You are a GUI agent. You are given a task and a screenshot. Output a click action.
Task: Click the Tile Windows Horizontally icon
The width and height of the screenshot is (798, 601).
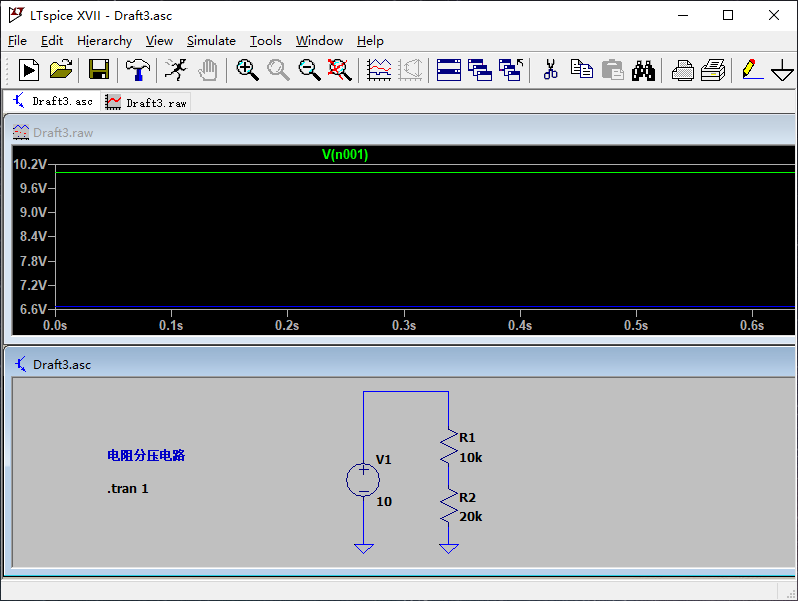pyautogui.click(x=449, y=70)
